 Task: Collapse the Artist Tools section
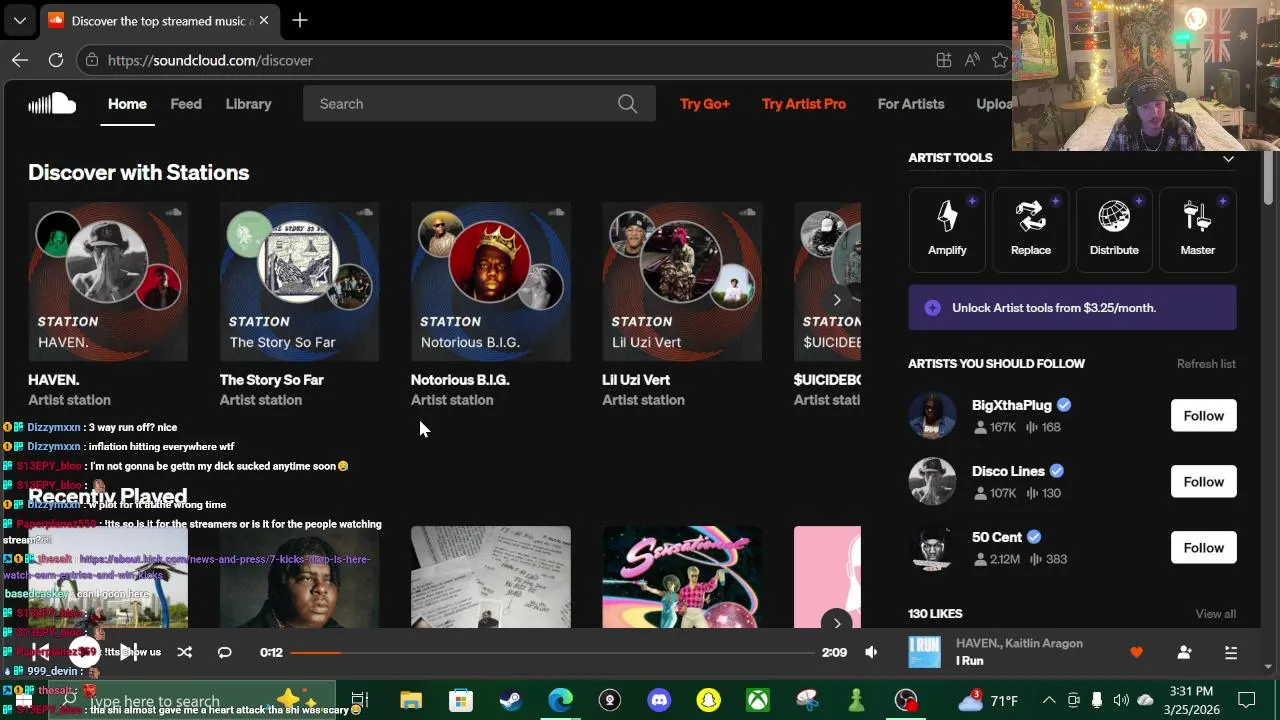tap(1228, 158)
